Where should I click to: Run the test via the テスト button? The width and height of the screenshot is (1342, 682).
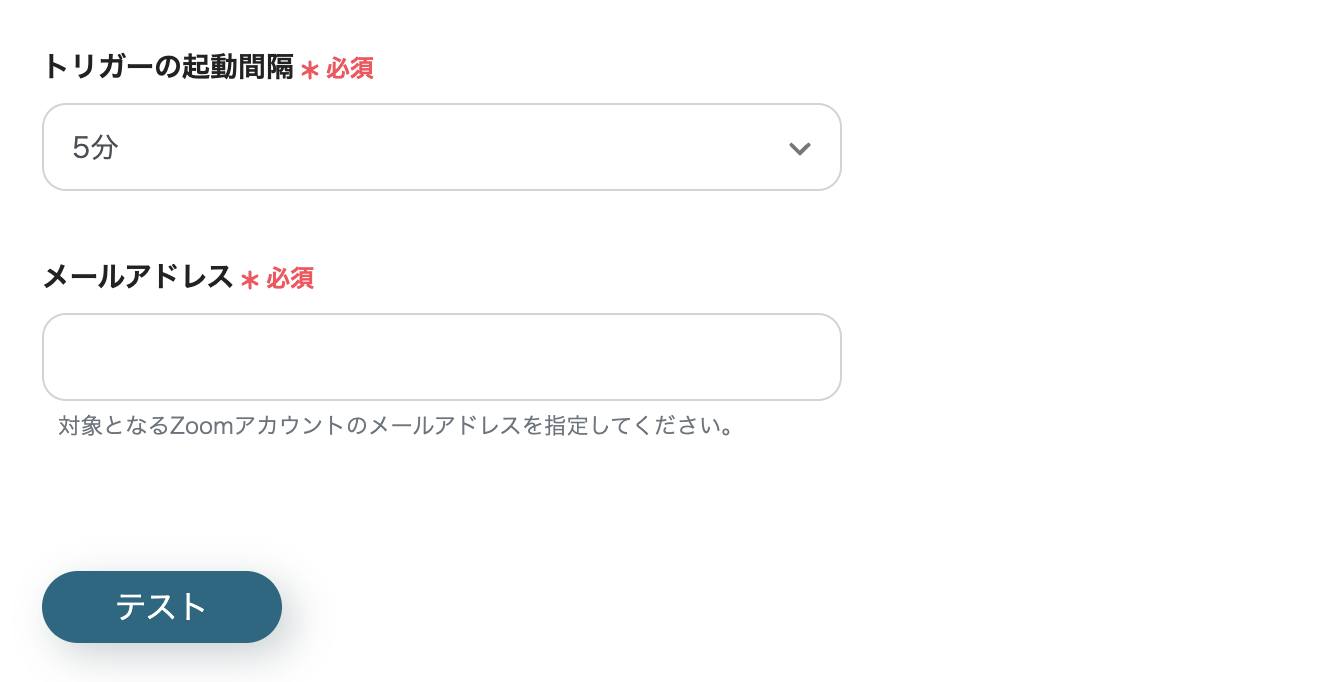161,606
